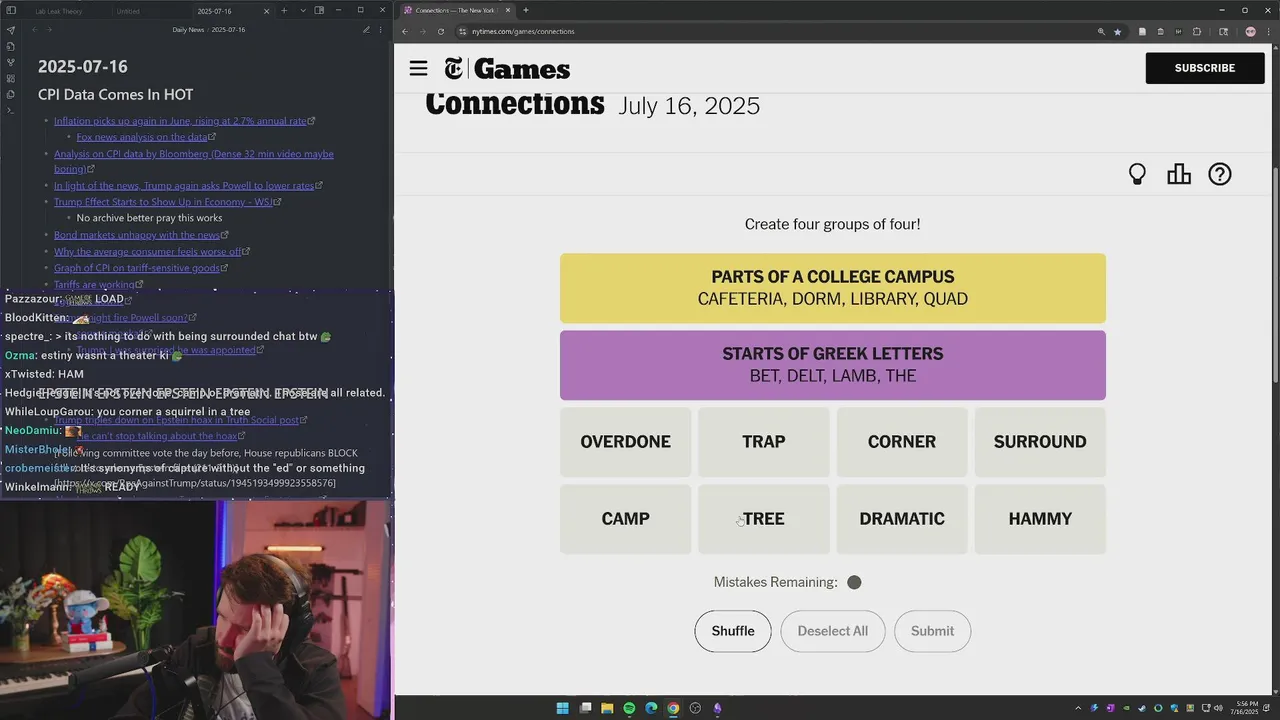
Task: Open NYT Games hamburger menu
Action: coord(418,68)
